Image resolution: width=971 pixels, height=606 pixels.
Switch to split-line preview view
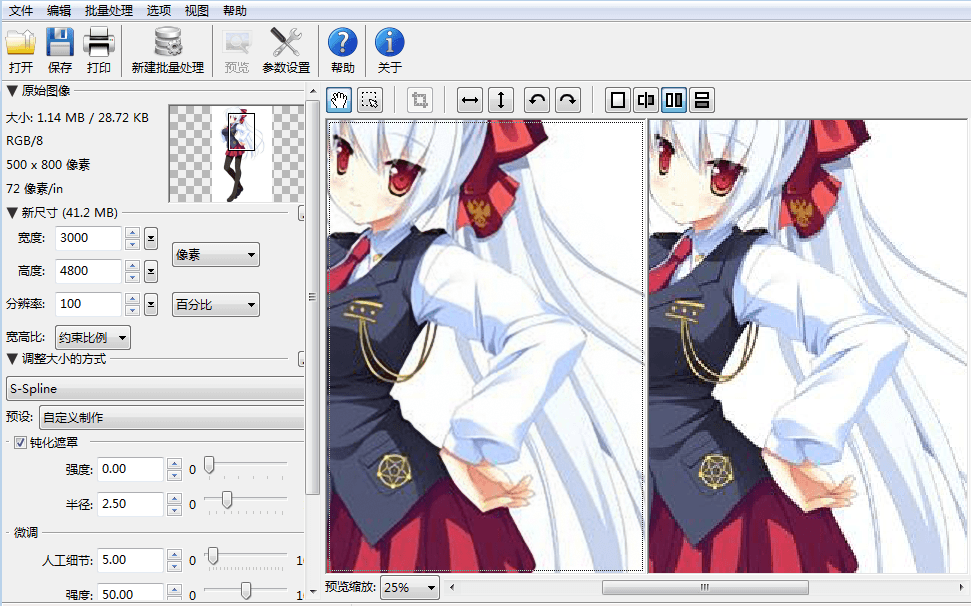click(646, 100)
